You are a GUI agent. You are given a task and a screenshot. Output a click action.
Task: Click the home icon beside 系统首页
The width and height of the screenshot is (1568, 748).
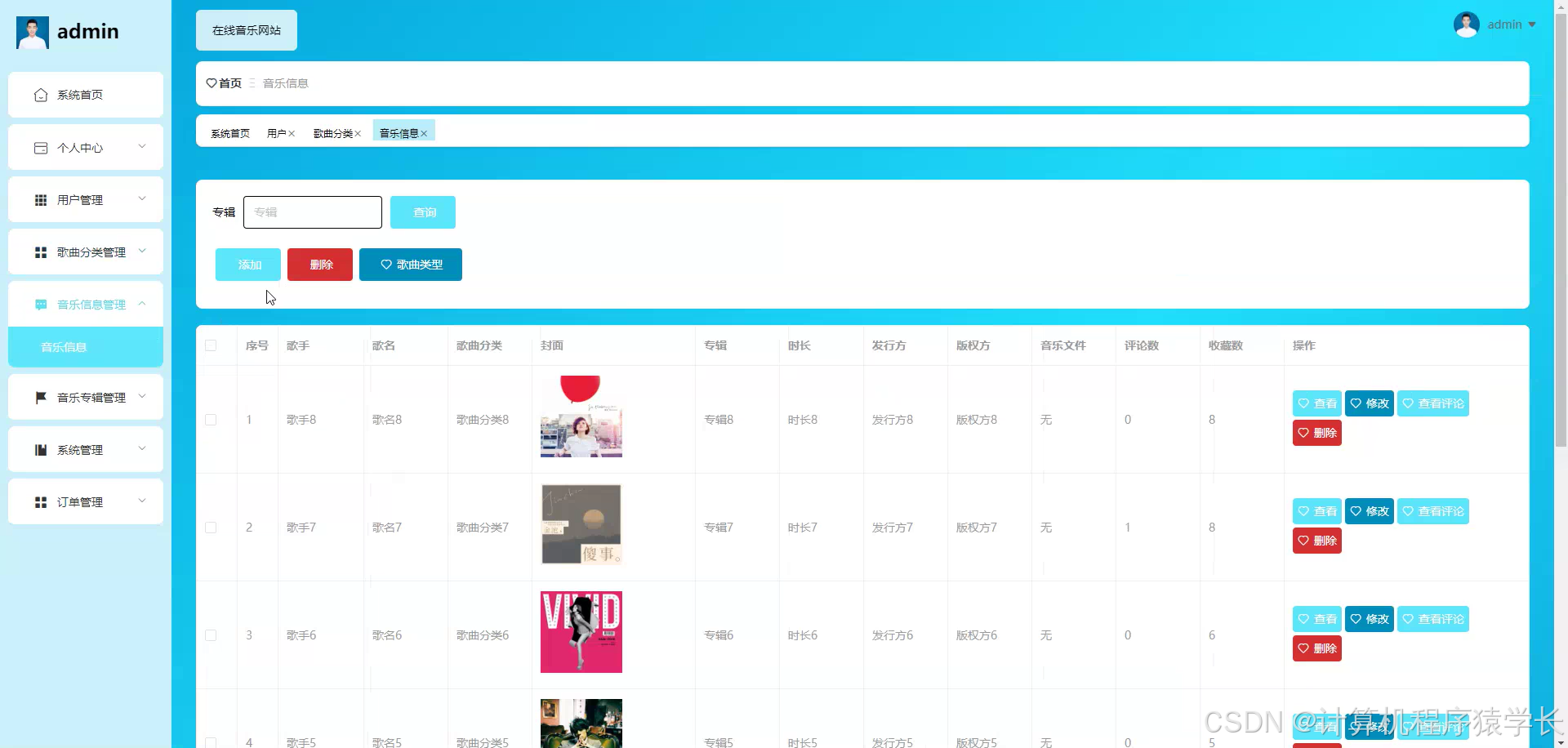pos(41,96)
